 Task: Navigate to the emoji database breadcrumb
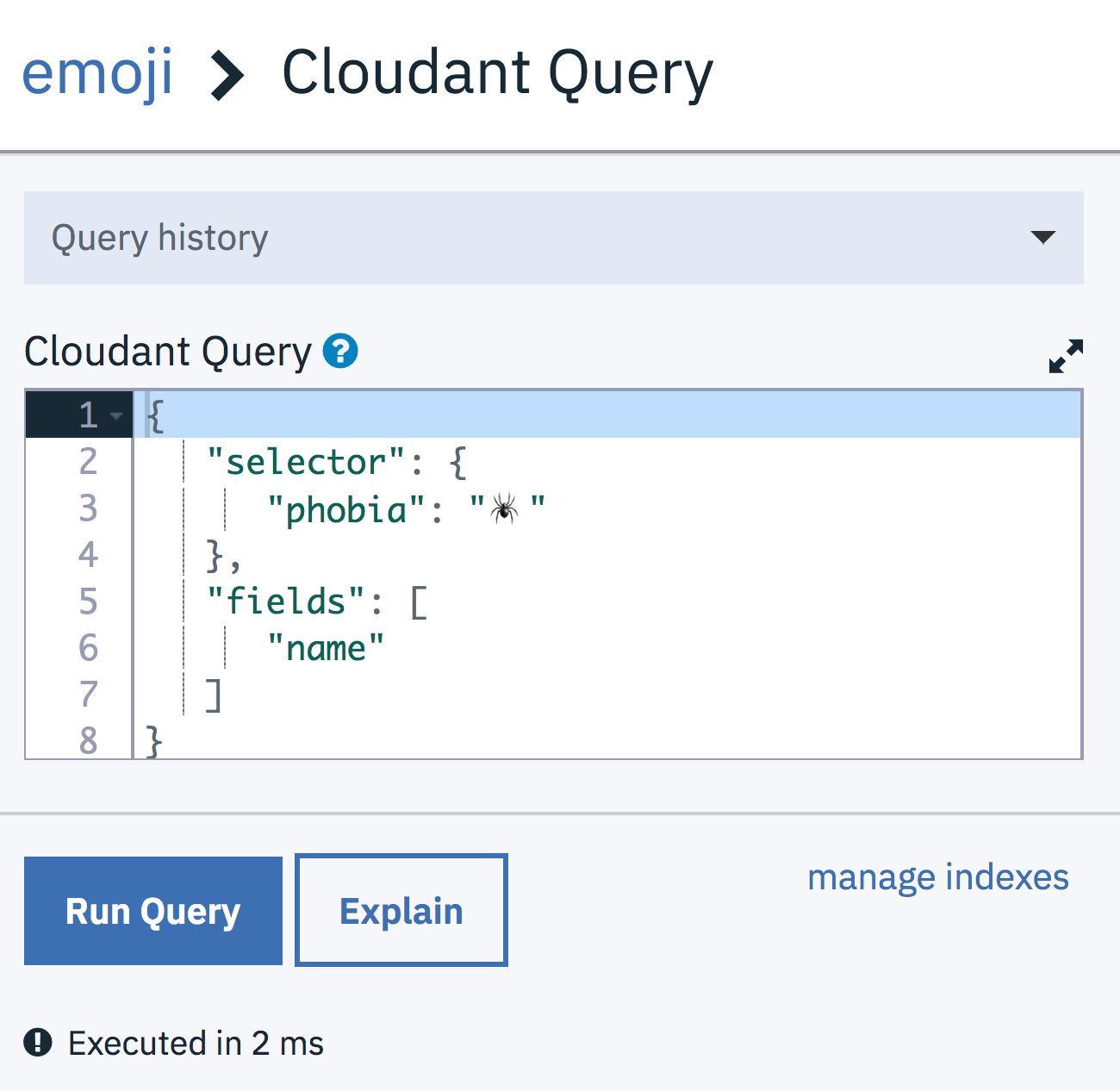(x=96, y=73)
